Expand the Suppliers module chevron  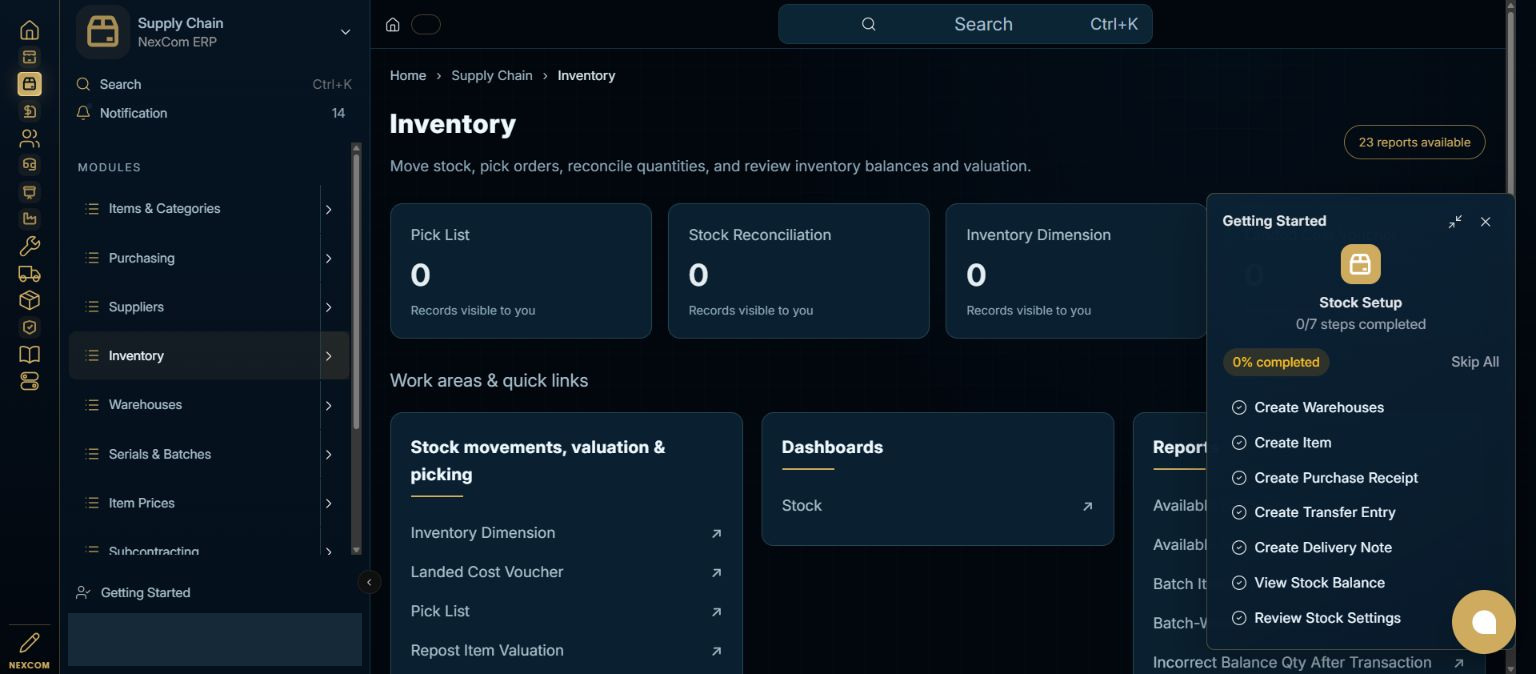coord(328,308)
